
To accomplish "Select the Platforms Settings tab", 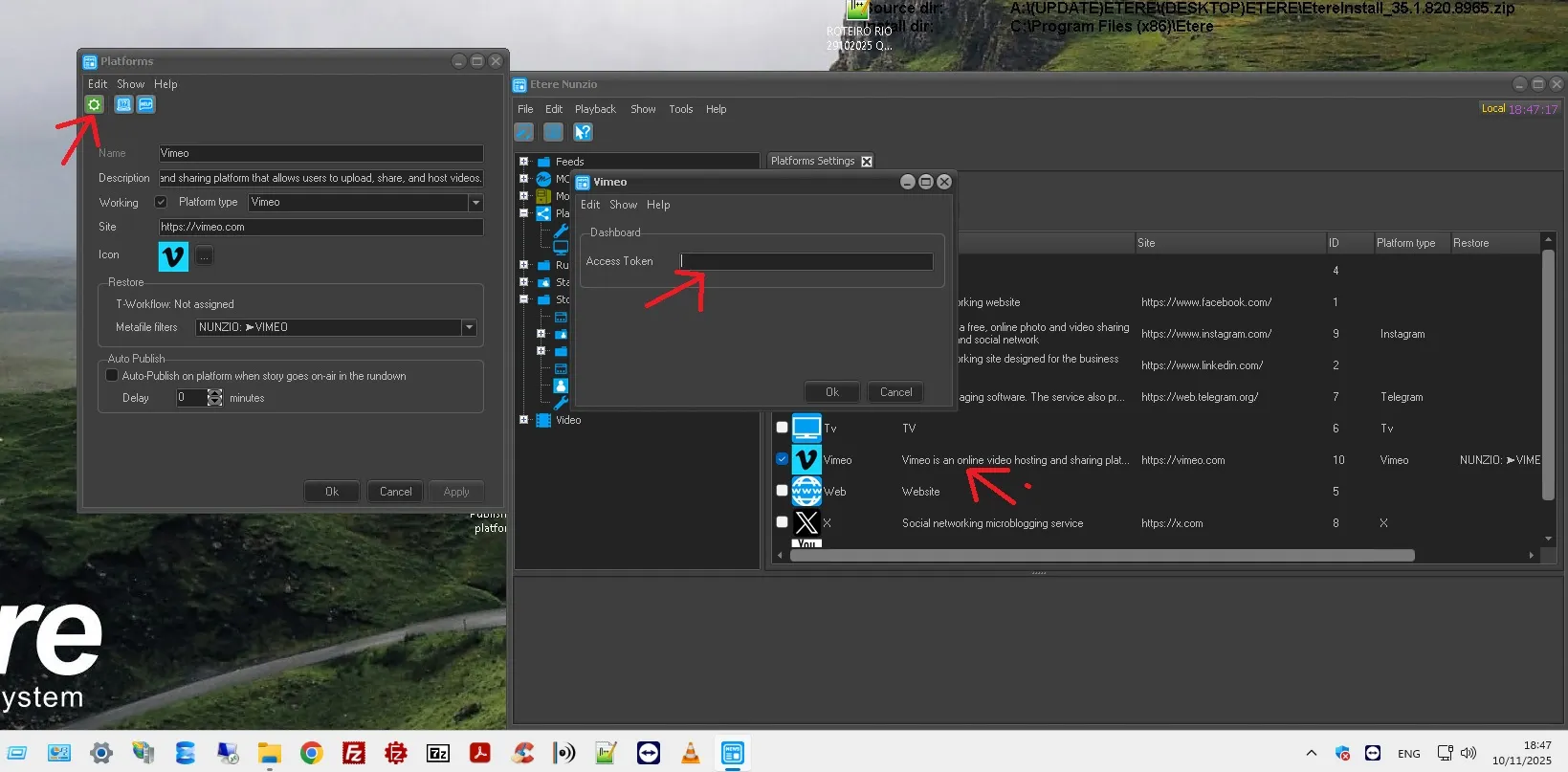I will pyautogui.click(x=812, y=161).
